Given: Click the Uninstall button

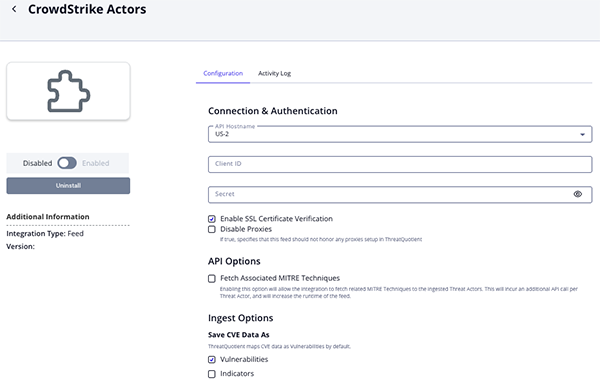Looking at the screenshot, I should [x=68, y=186].
